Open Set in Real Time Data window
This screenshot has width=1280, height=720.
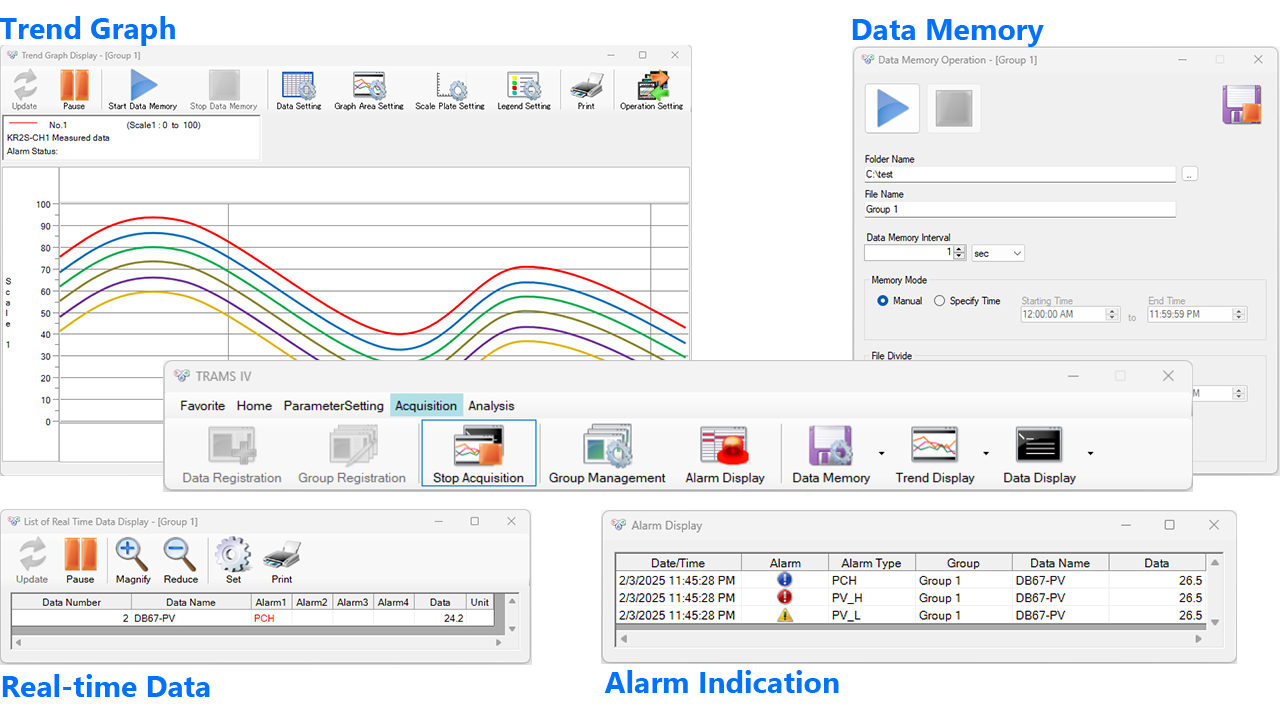click(x=233, y=561)
